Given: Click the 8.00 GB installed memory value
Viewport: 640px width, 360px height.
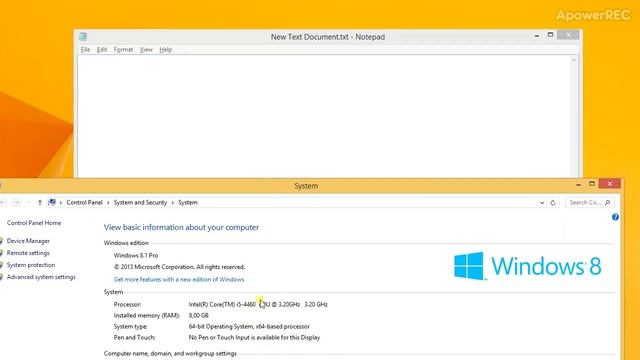Looking at the screenshot, I should [198, 316].
